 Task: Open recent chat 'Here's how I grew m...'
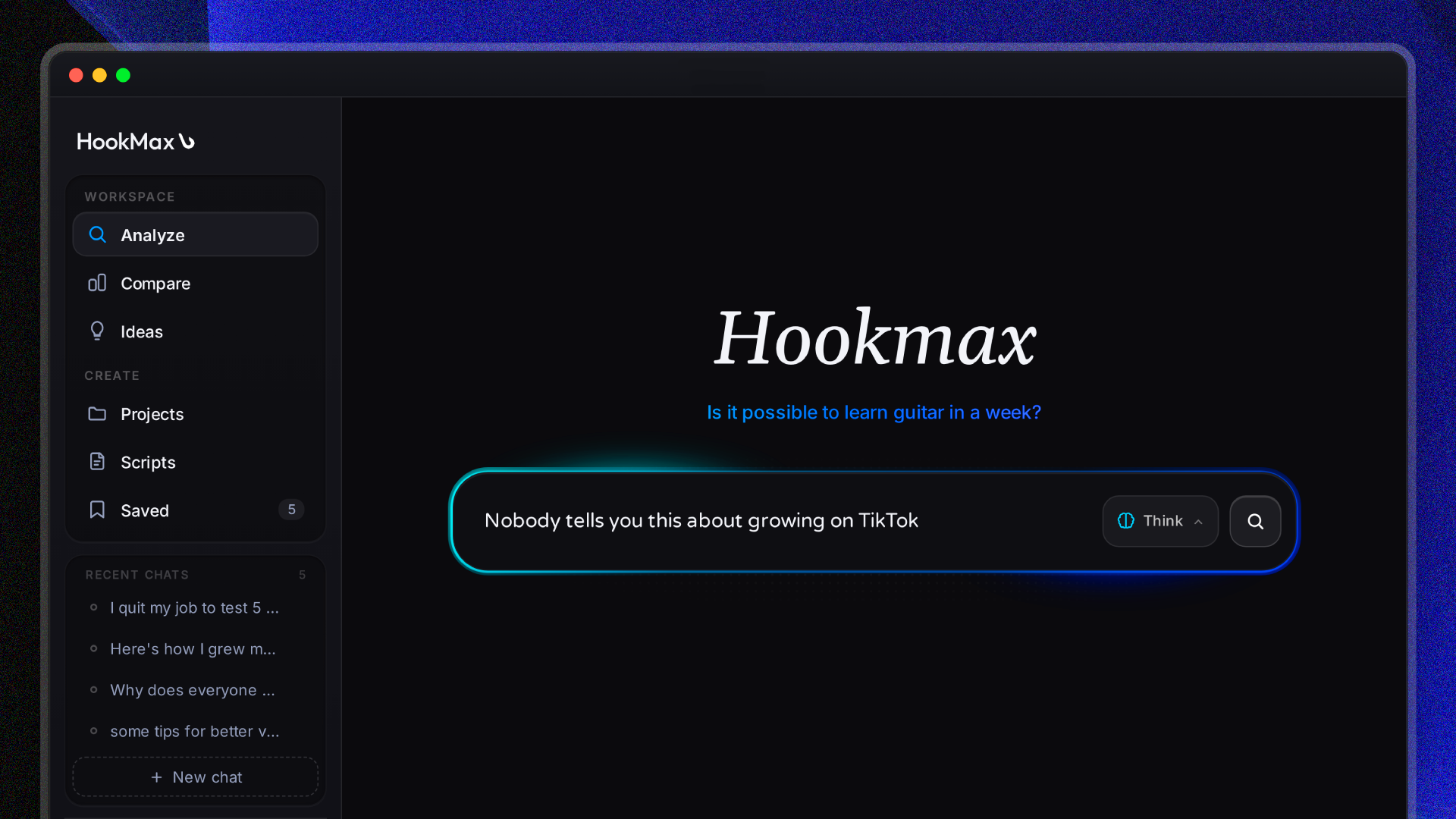[193, 649]
